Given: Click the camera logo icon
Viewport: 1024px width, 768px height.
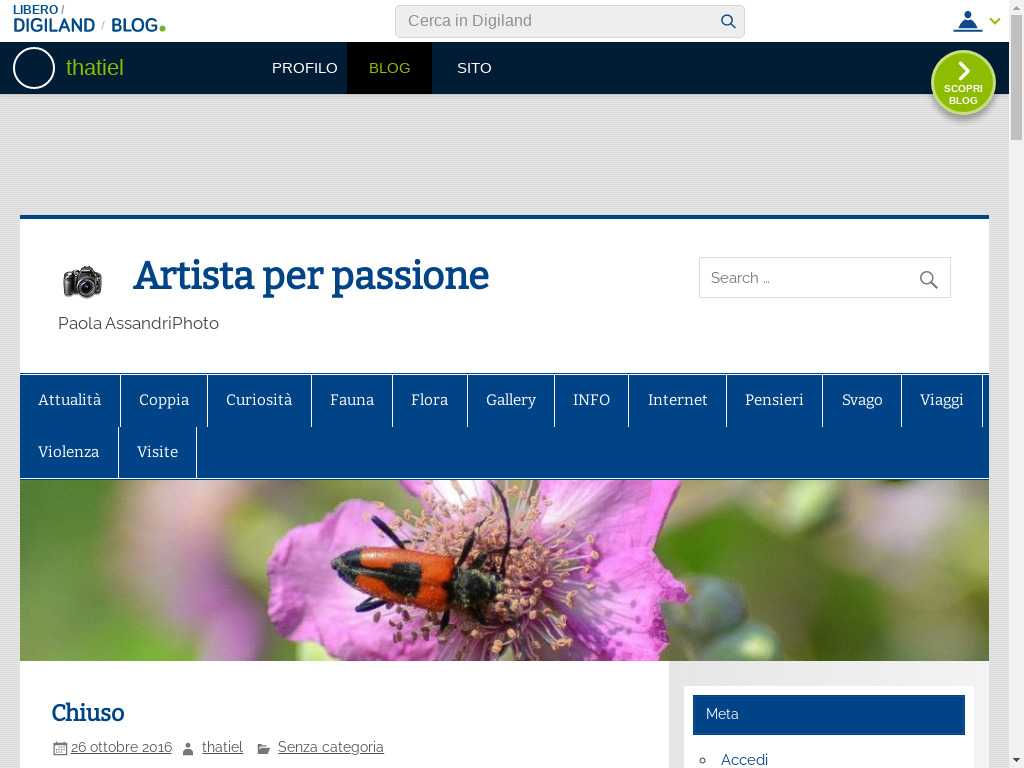Looking at the screenshot, I should tap(83, 281).
